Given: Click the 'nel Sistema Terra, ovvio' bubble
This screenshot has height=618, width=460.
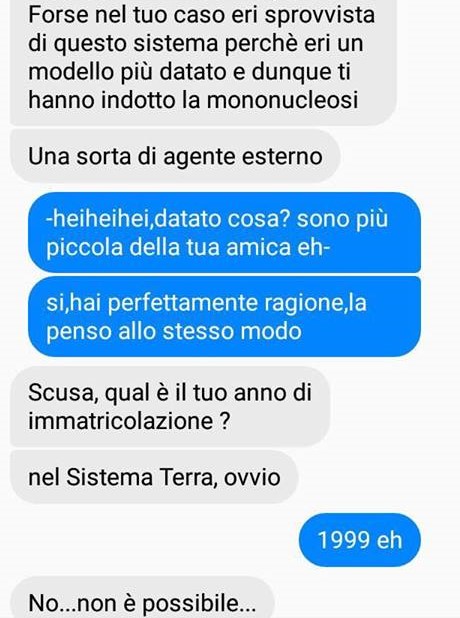Looking at the screenshot, I should 154,477.
